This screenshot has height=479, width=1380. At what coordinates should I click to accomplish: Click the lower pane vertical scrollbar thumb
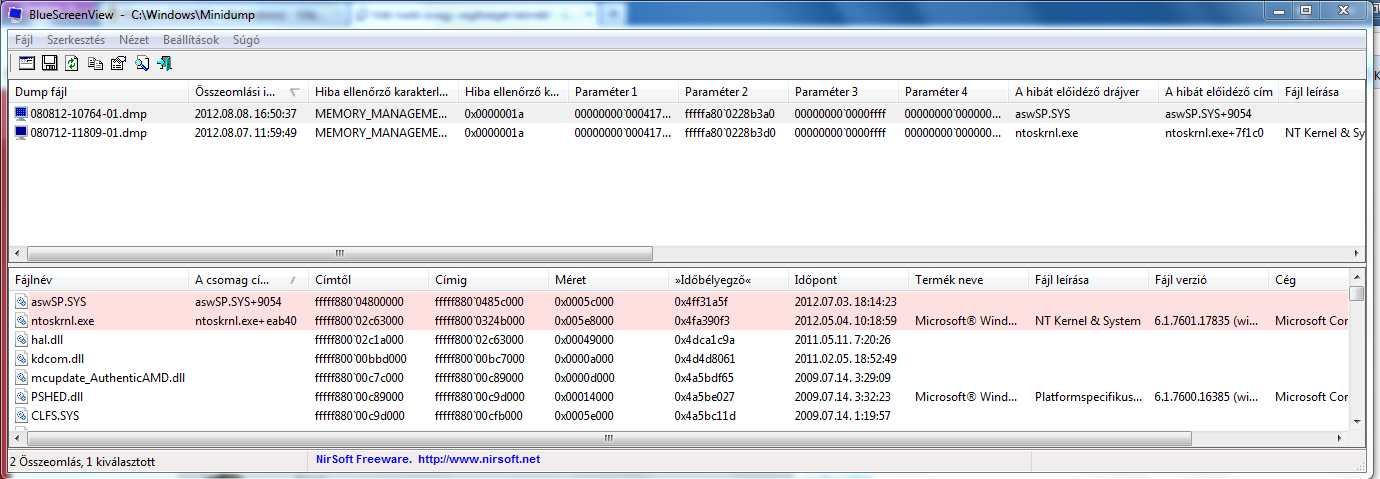(x=1356, y=294)
